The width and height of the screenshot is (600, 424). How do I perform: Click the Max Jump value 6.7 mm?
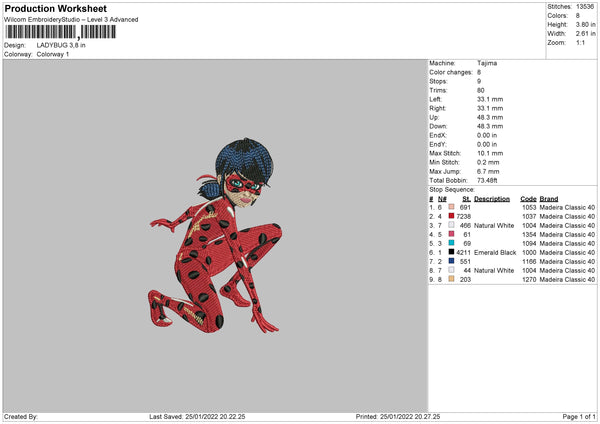click(x=488, y=171)
